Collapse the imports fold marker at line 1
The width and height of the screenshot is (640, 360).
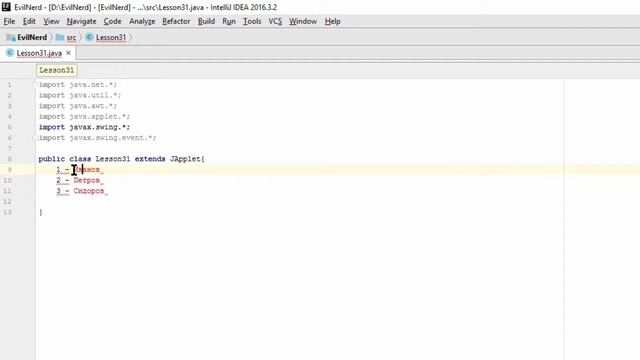35,85
